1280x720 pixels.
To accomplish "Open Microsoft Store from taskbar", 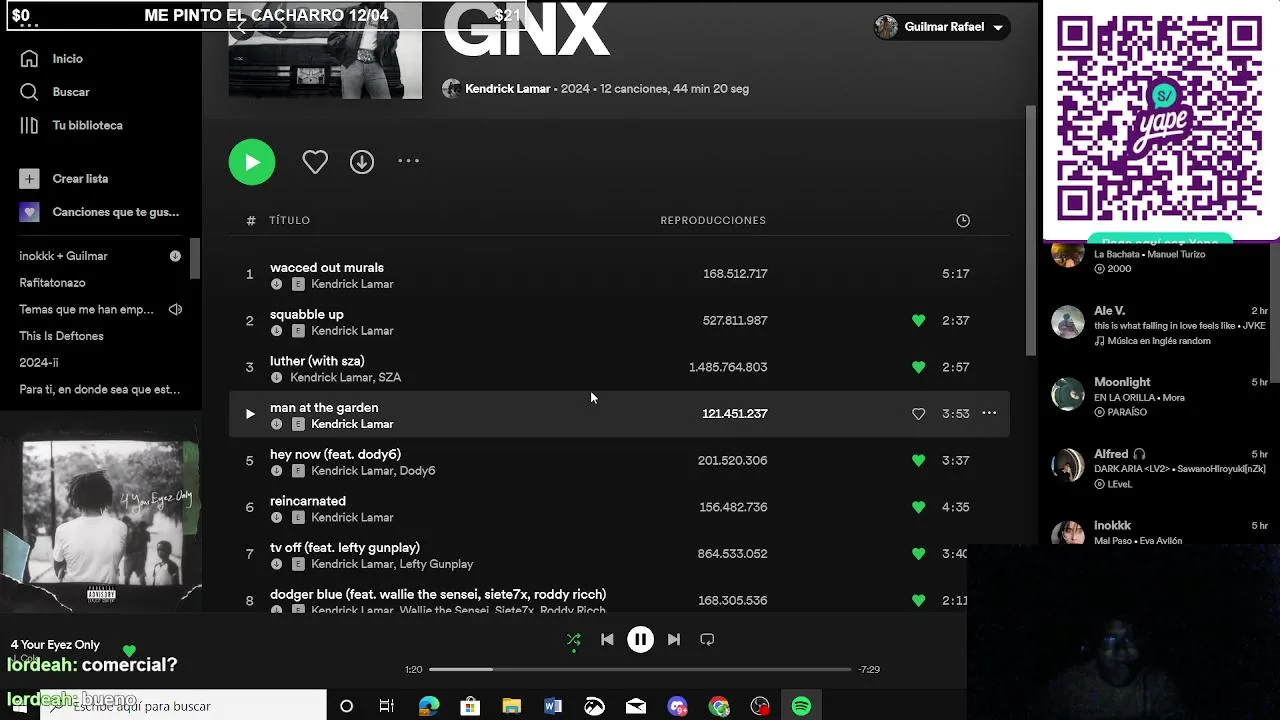I will click(470, 706).
